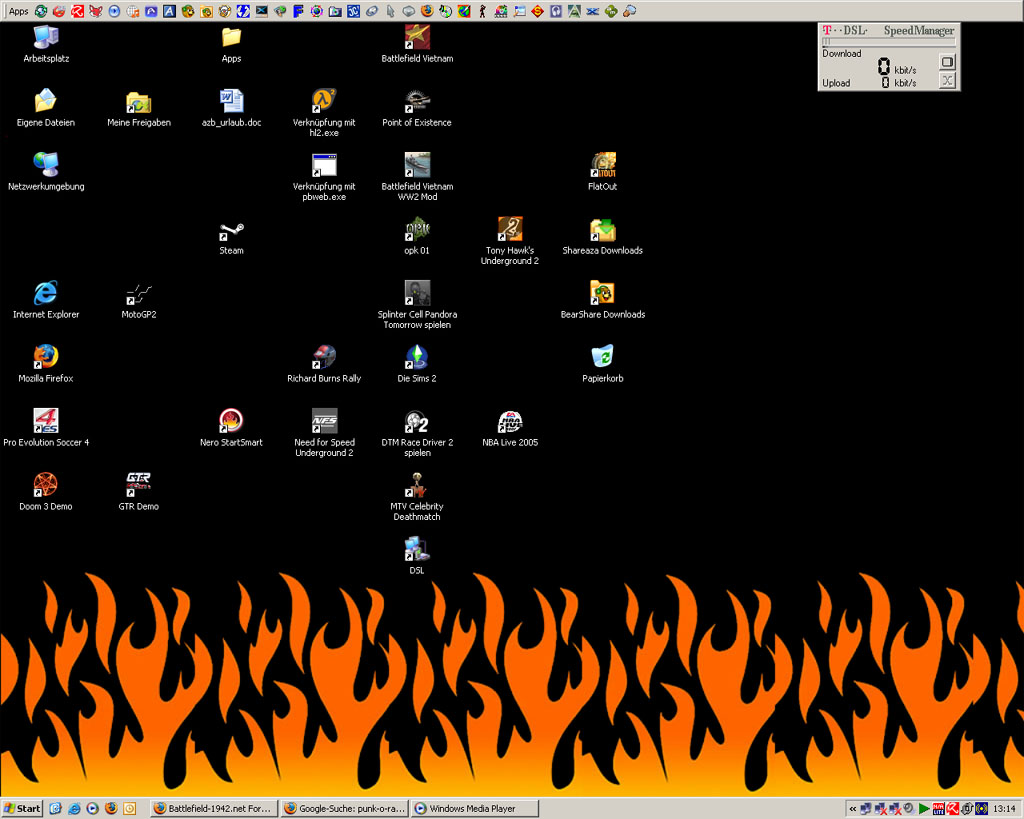
Task: Switch to Windows Media Player taskbar button
Action: [475, 809]
